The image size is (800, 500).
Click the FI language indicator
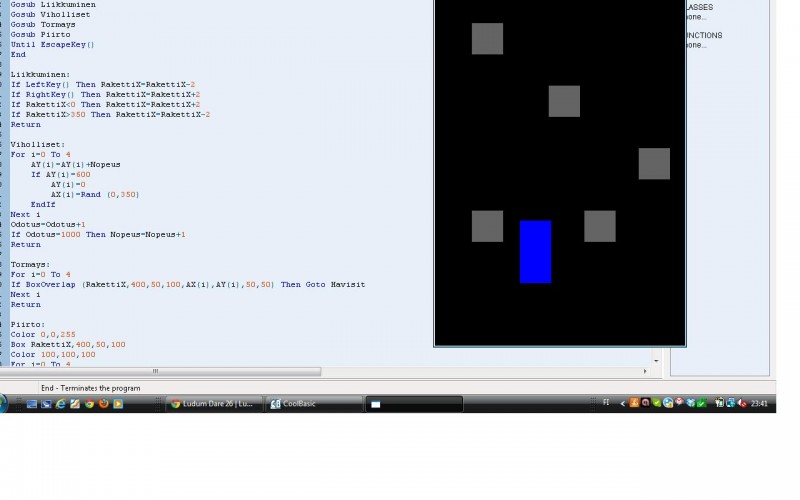click(x=606, y=403)
